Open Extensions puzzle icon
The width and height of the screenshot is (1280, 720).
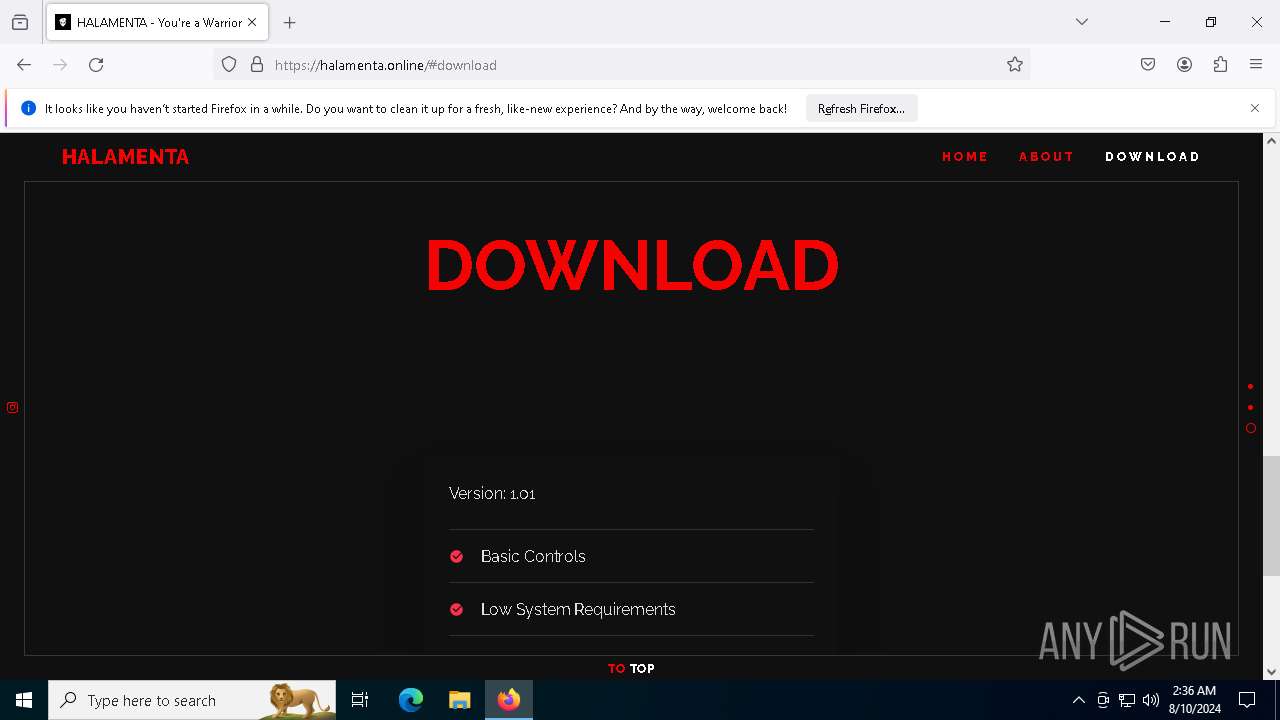(1220, 65)
